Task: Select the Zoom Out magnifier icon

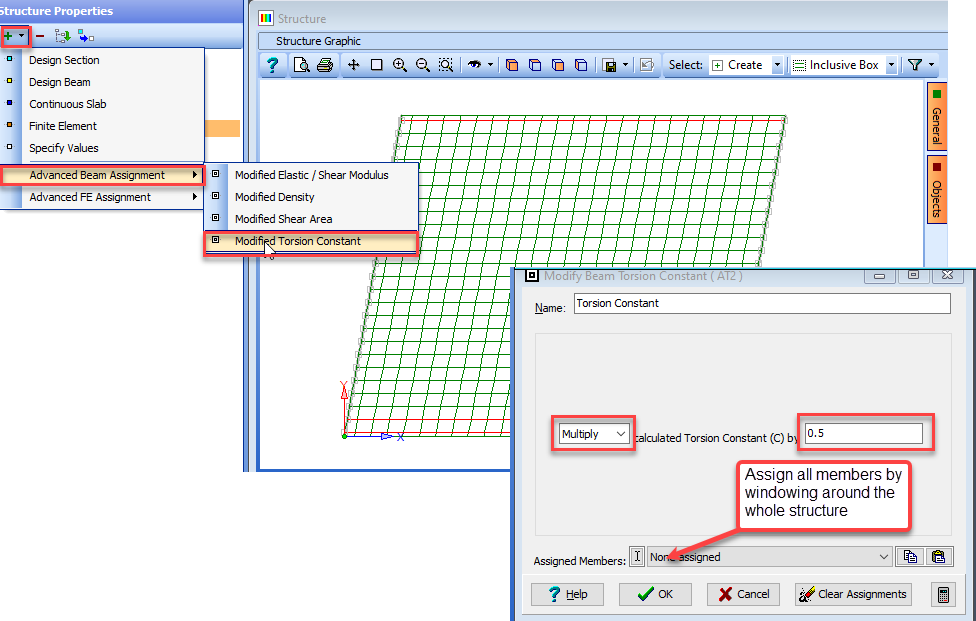Action: click(422, 64)
